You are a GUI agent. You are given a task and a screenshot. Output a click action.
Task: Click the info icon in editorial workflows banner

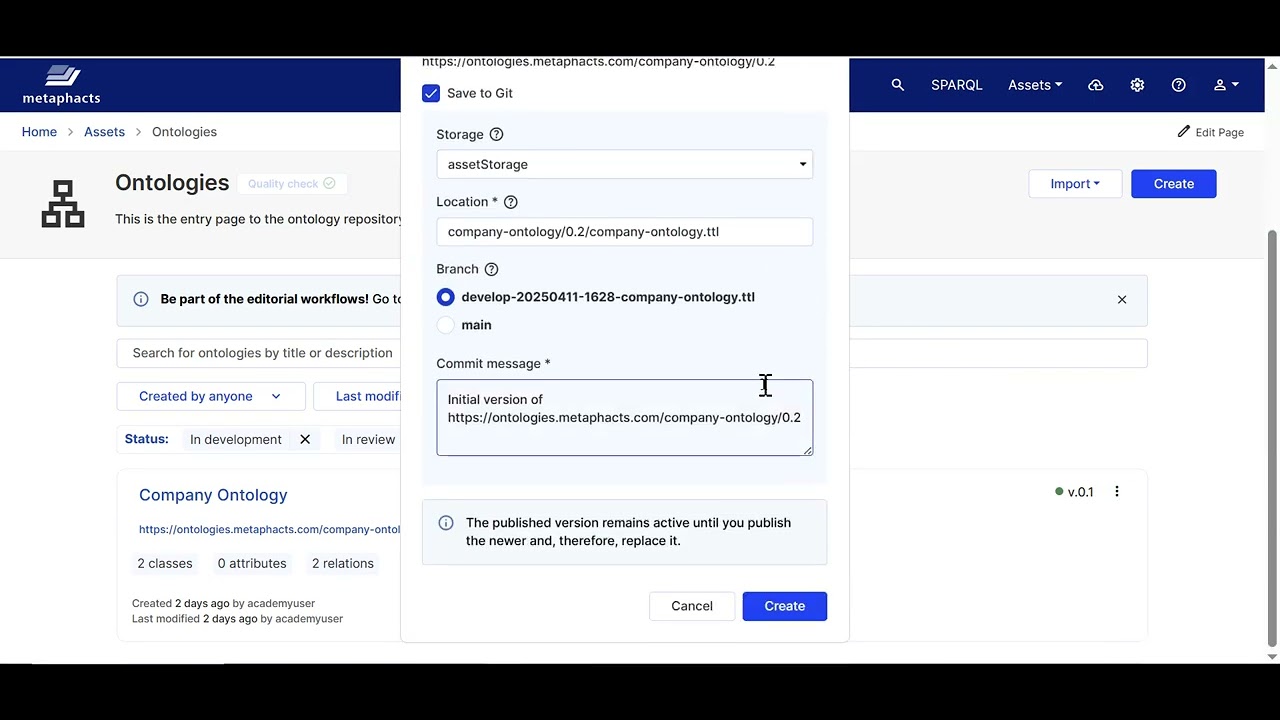click(141, 299)
